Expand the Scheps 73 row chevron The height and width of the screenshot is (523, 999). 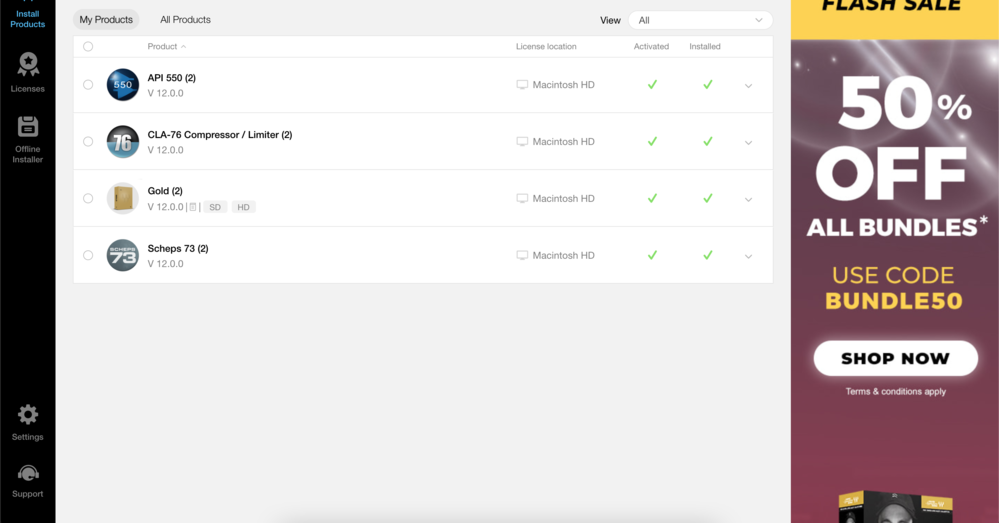click(748, 257)
